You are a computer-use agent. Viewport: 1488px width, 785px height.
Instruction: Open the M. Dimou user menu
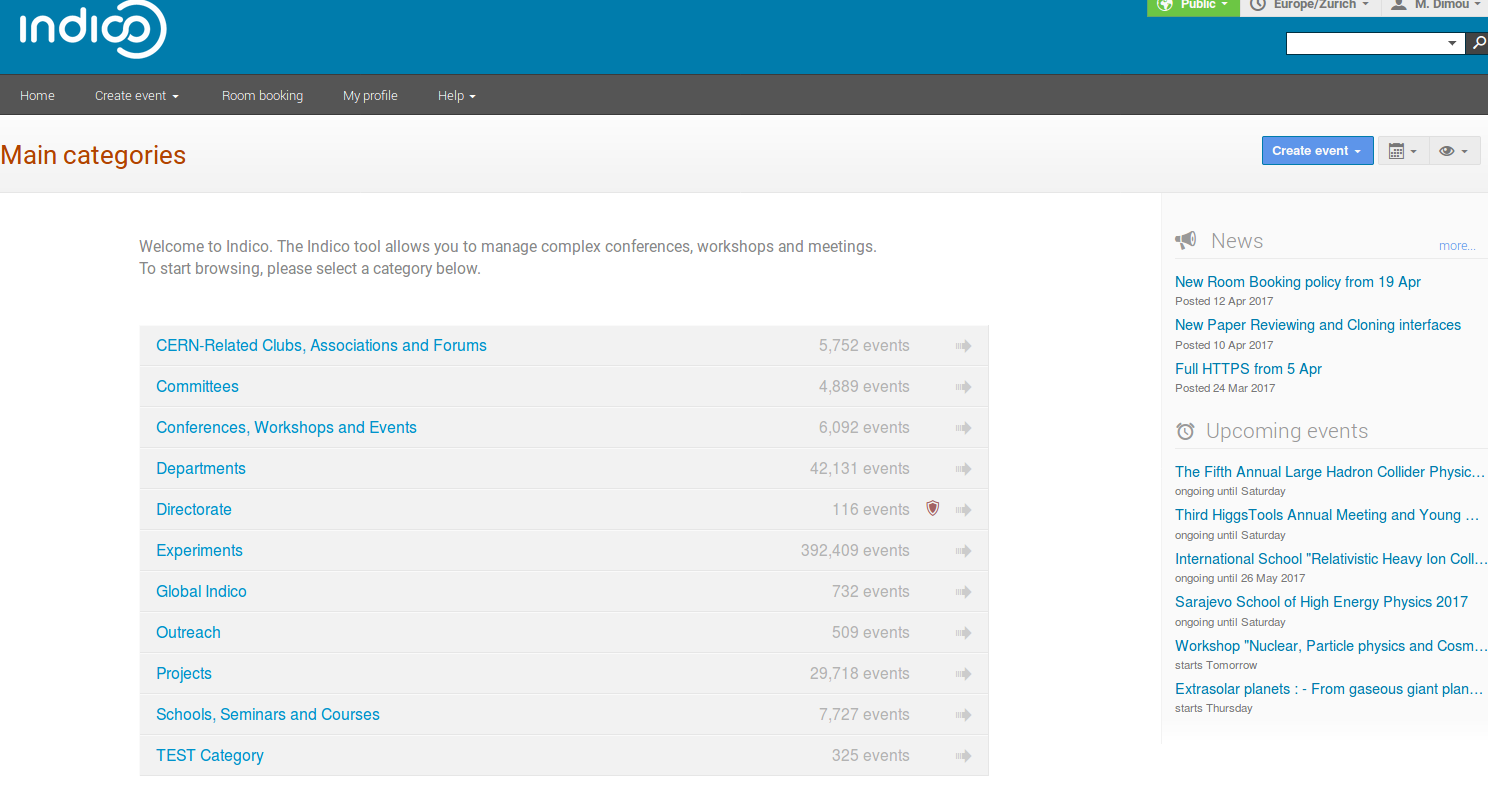point(1435,6)
